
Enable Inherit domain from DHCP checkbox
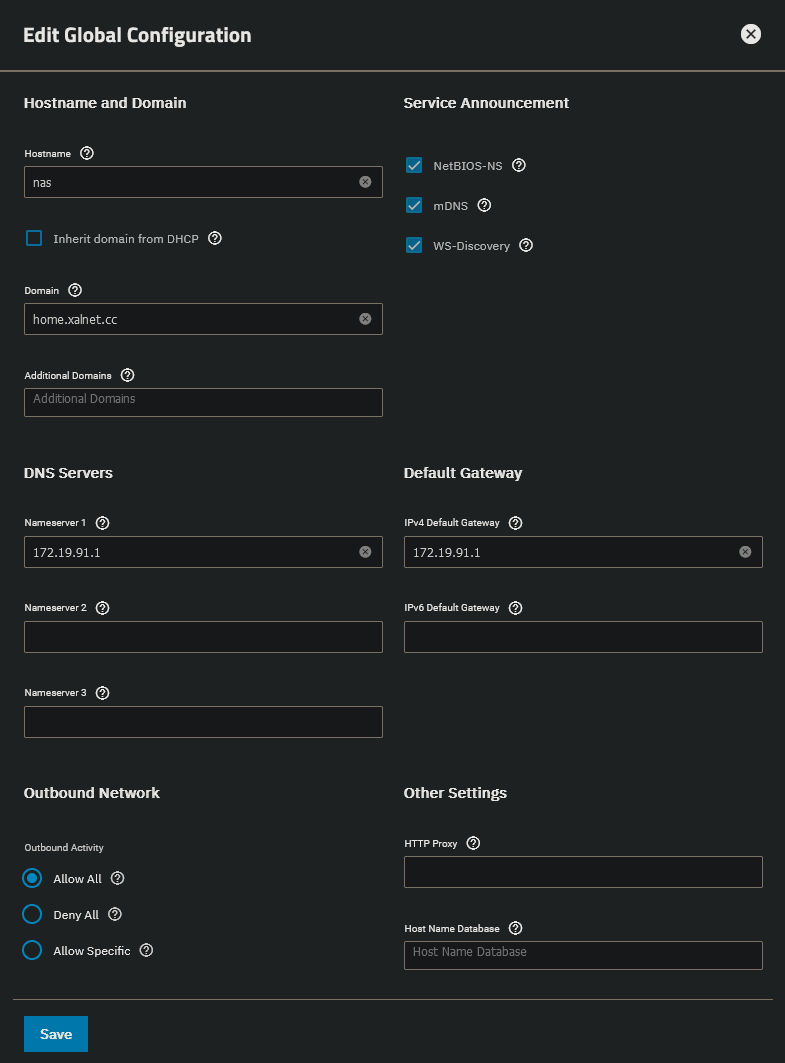(x=34, y=239)
